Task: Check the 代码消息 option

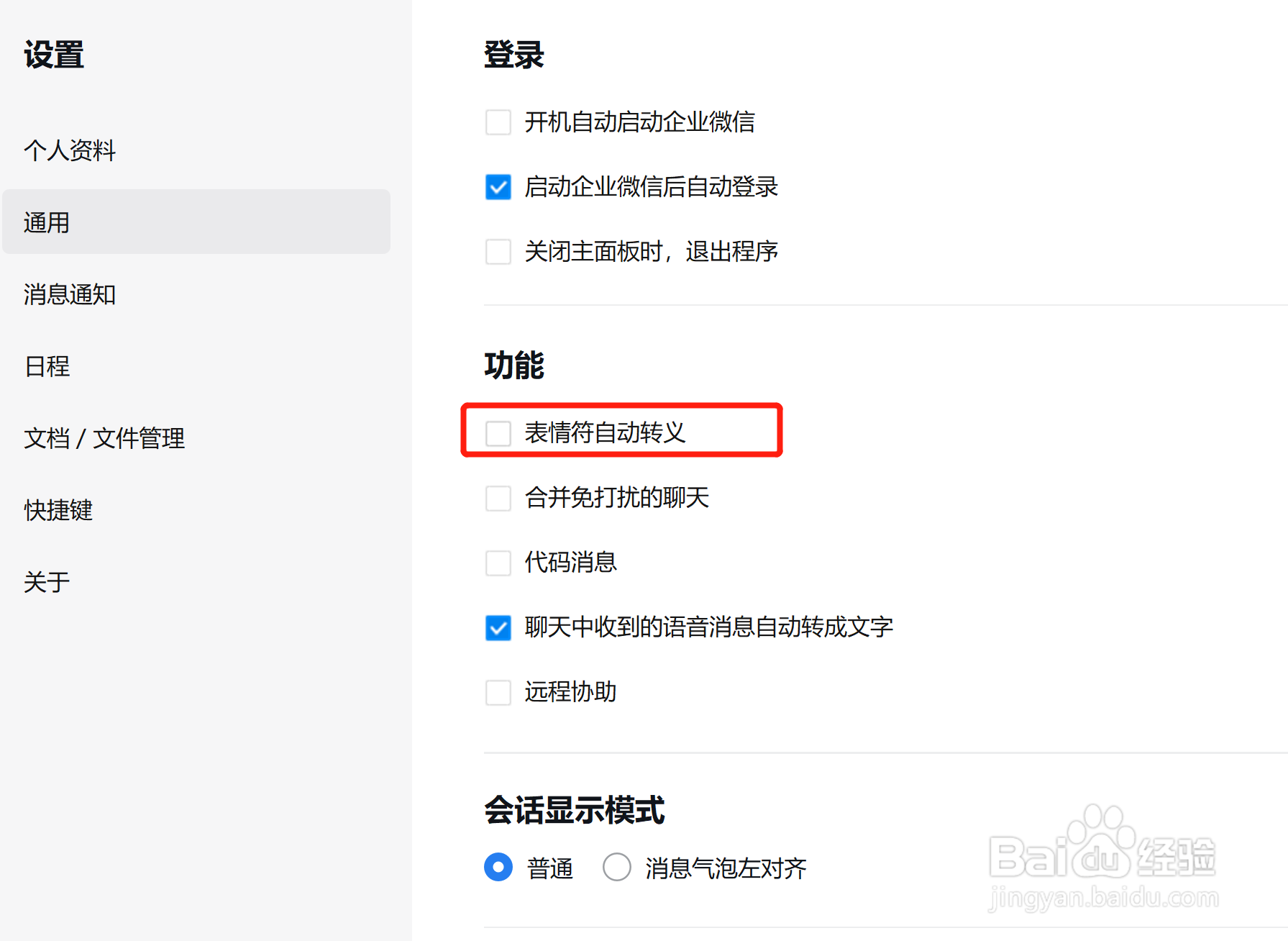Action: (498, 563)
